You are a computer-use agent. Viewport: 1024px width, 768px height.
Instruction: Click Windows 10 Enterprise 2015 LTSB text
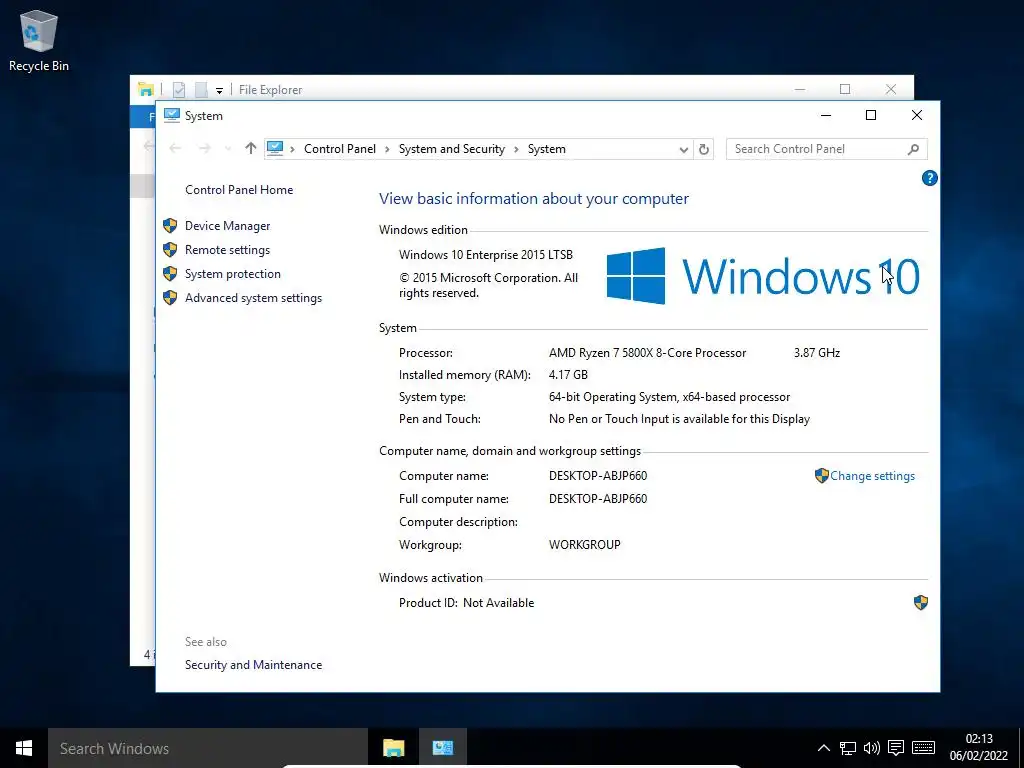click(486, 255)
